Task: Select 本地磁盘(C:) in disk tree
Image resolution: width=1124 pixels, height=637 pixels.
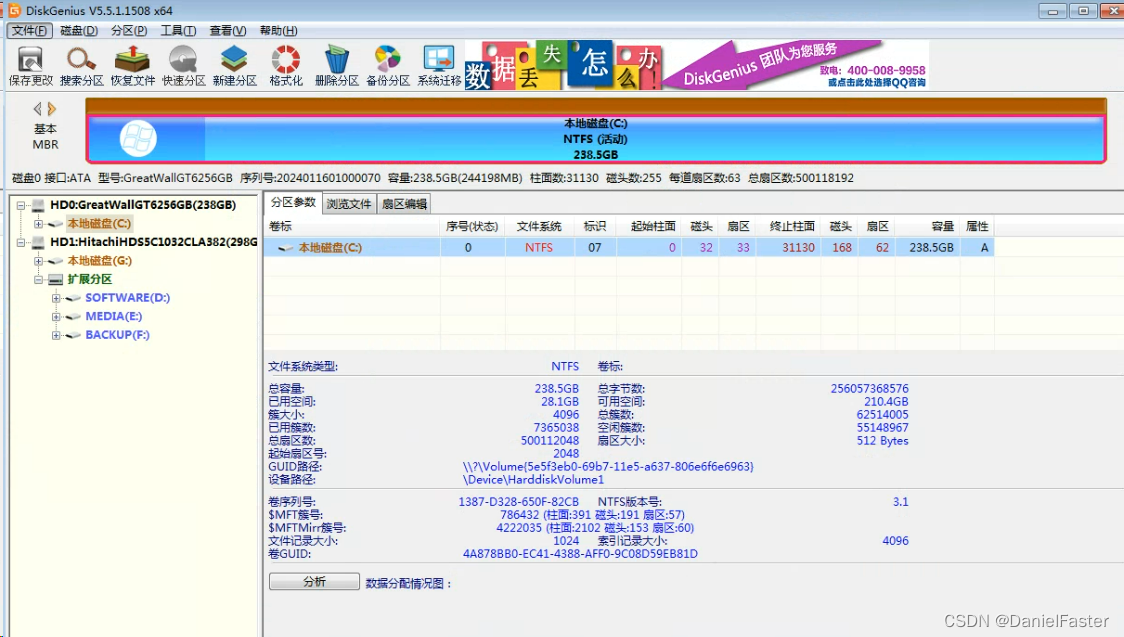Action: (99, 224)
